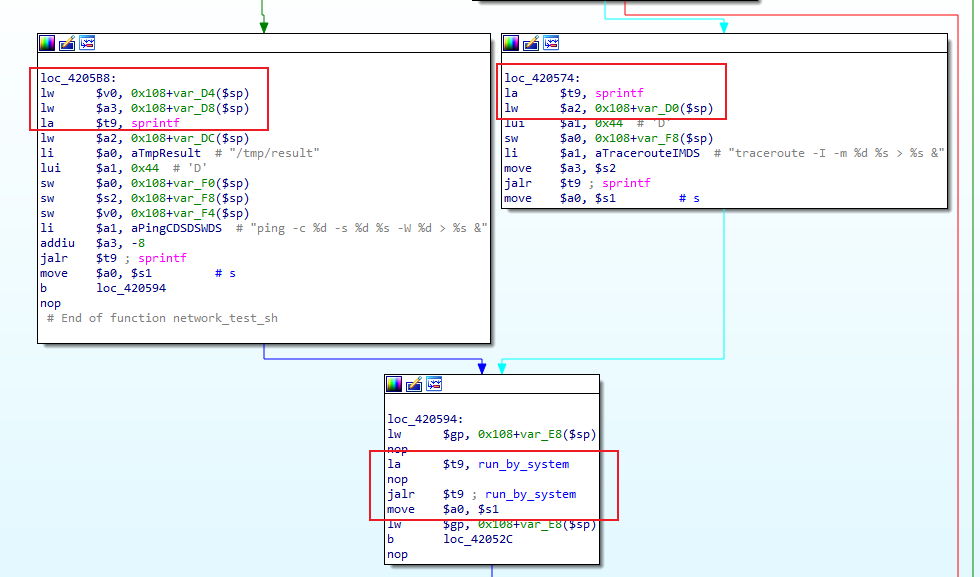The image size is (980, 577).
Task: Click run_by_system in the la $t9 line
Action: click(x=524, y=464)
